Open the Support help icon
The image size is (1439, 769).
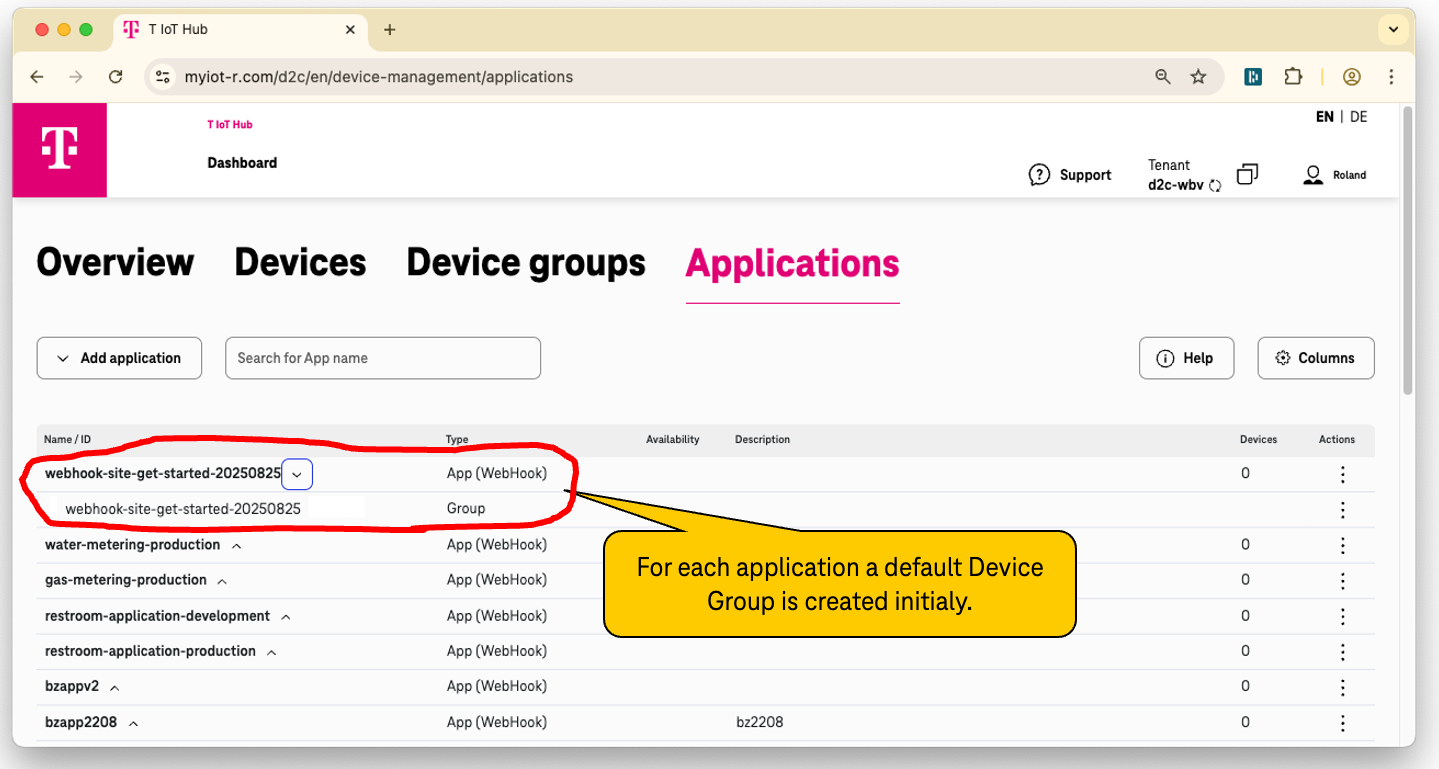1041,174
